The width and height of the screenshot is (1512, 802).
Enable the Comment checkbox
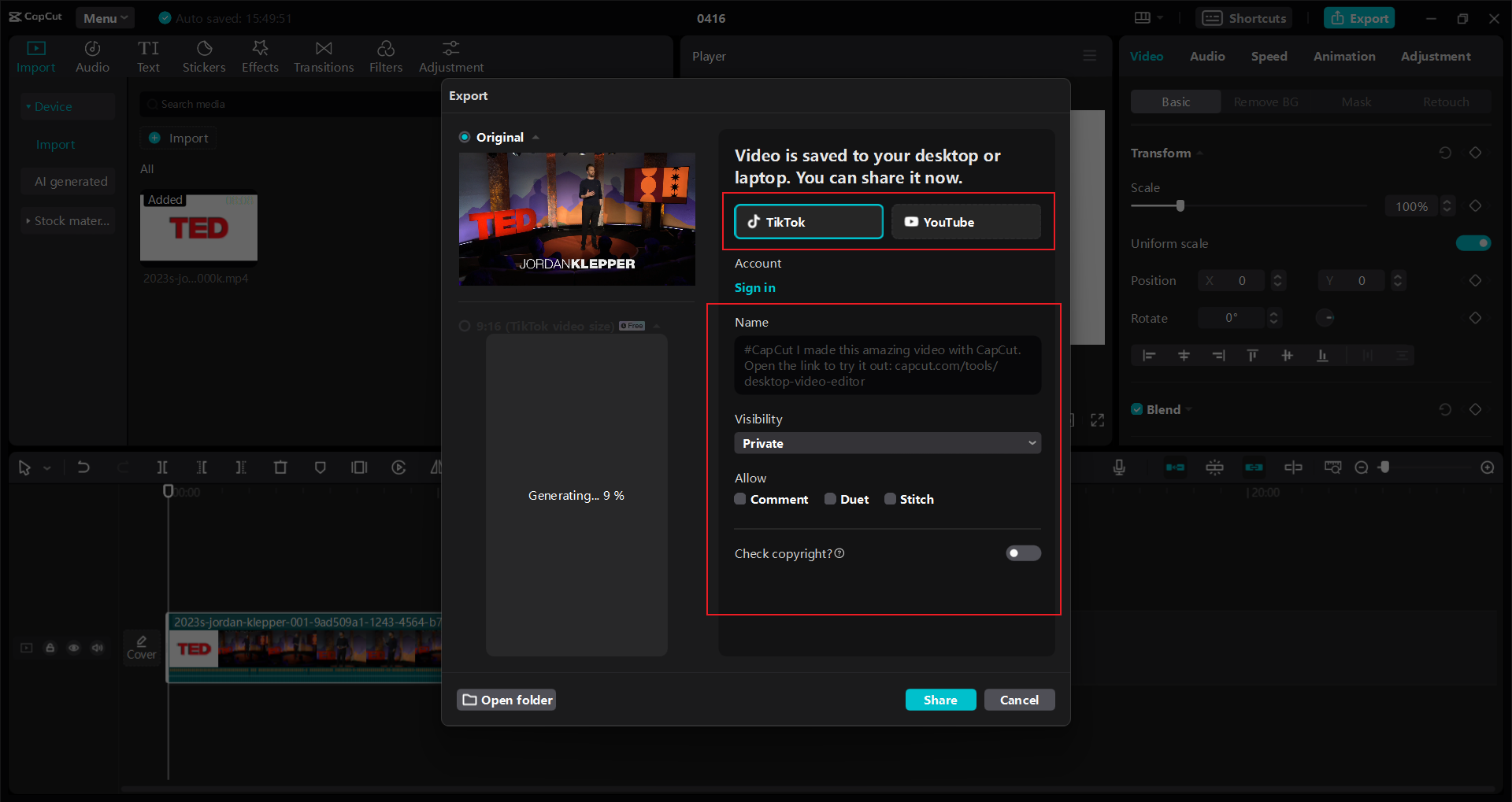[x=739, y=499]
